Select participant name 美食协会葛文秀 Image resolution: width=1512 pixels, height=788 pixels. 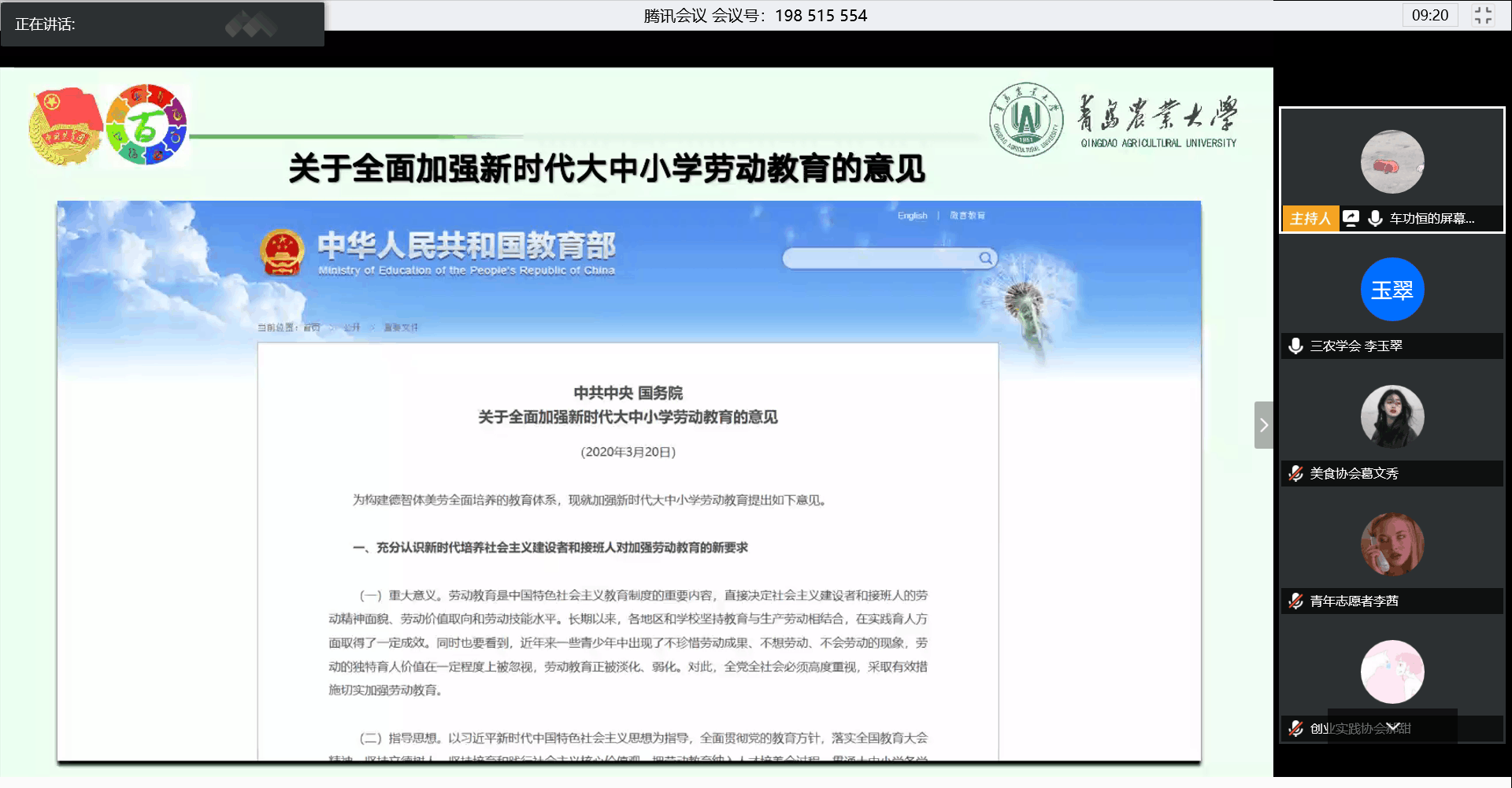click(1354, 473)
